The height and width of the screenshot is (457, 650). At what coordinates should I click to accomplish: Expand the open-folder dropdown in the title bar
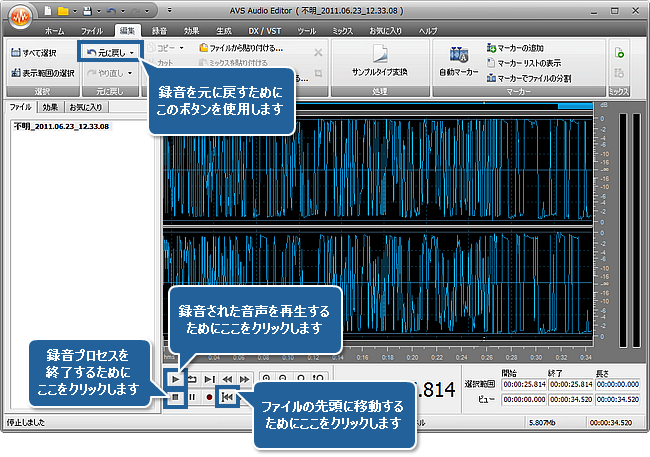point(75,11)
